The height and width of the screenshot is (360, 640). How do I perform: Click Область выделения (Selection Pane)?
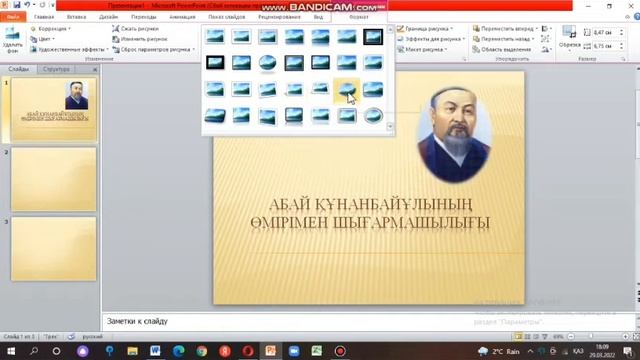502,49
